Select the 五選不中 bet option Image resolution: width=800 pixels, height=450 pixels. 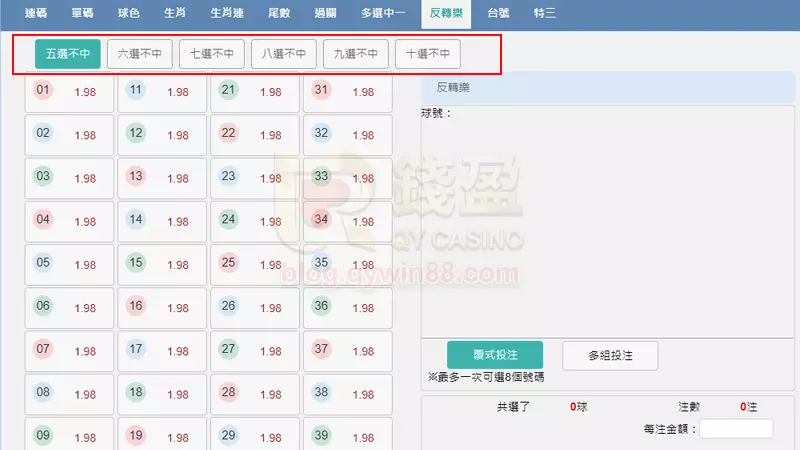tap(67, 54)
